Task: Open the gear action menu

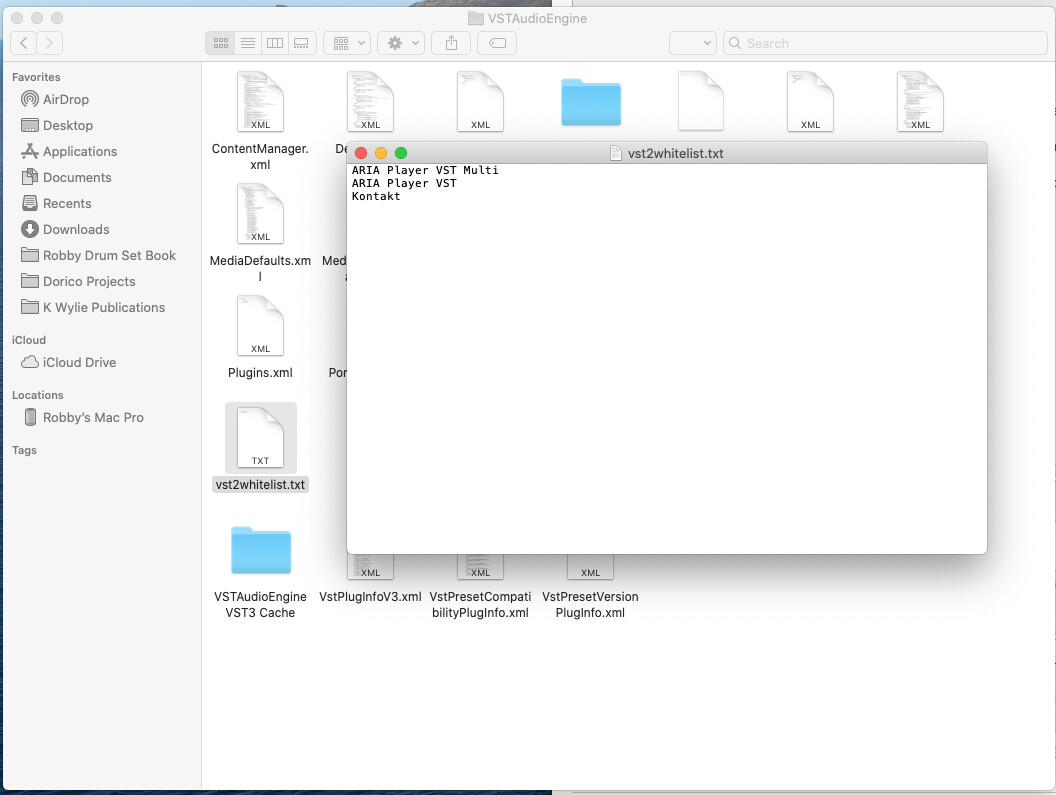Action: point(401,43)
